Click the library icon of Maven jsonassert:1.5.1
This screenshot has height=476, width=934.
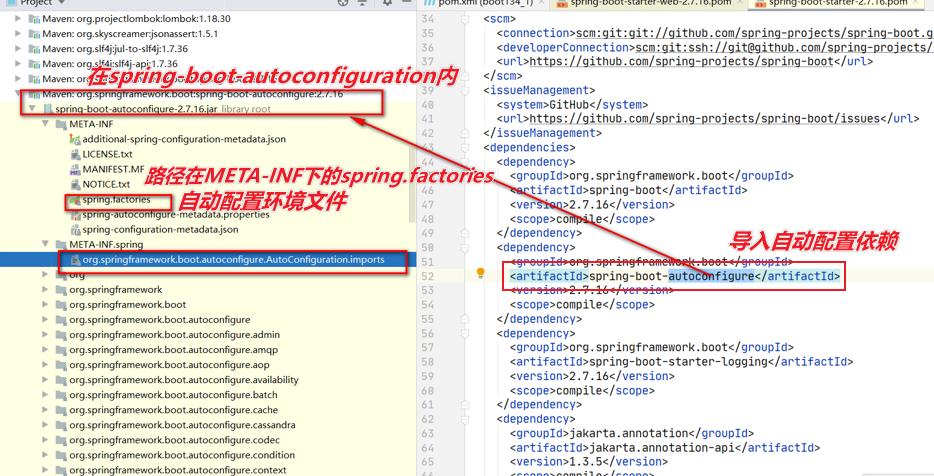[35, 33]
